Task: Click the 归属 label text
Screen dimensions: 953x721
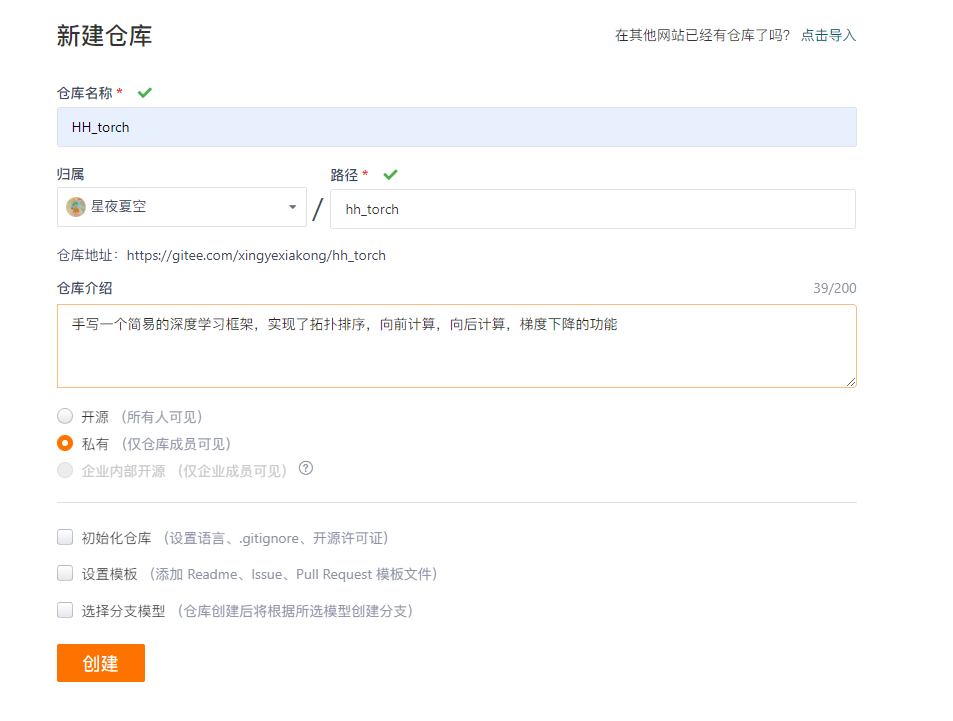Action: pos(71,174)
